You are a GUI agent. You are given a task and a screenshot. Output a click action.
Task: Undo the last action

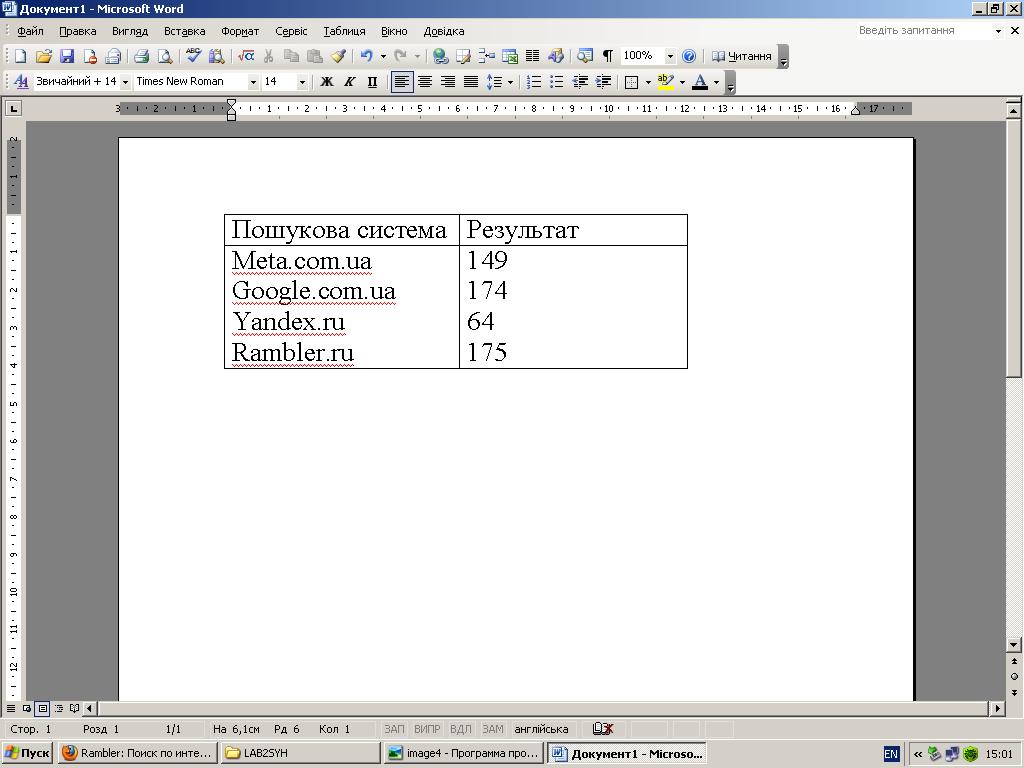click(366, 56)
